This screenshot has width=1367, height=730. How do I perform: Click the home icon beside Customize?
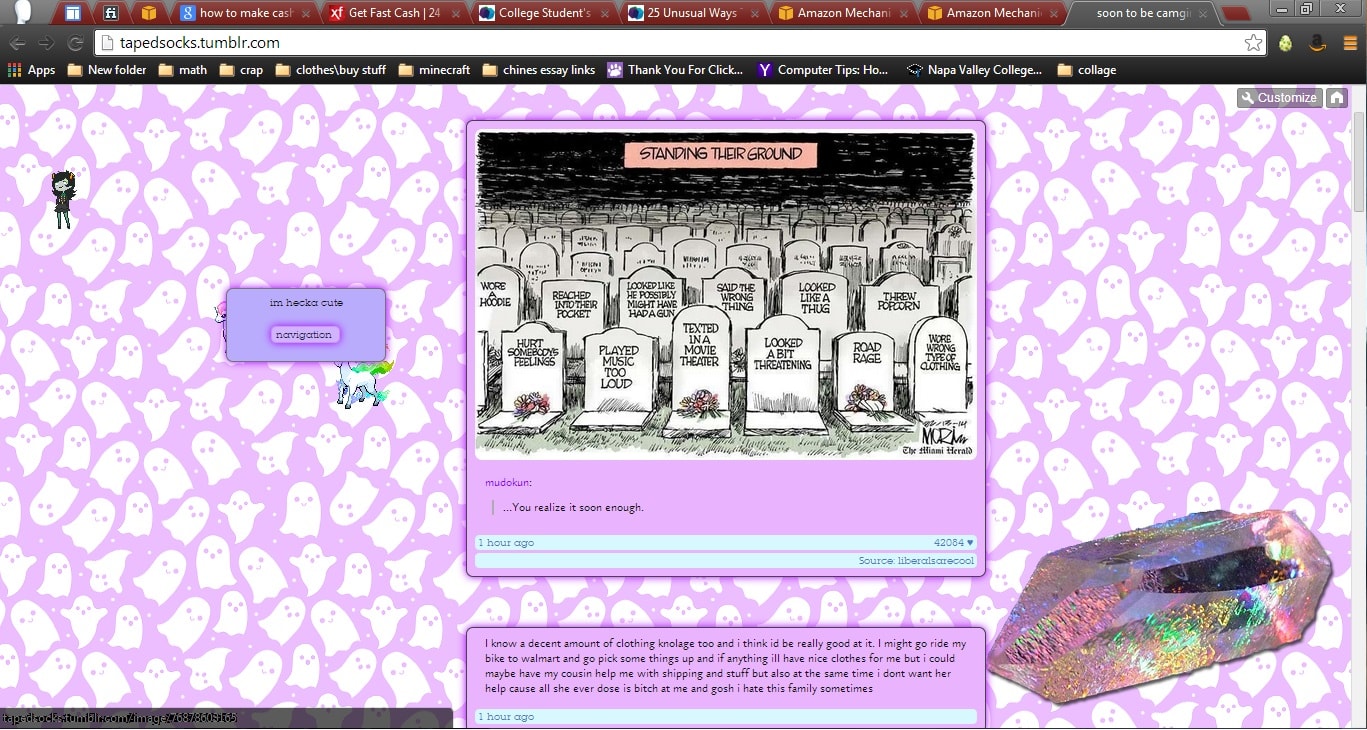click(x=1337, y=97)
